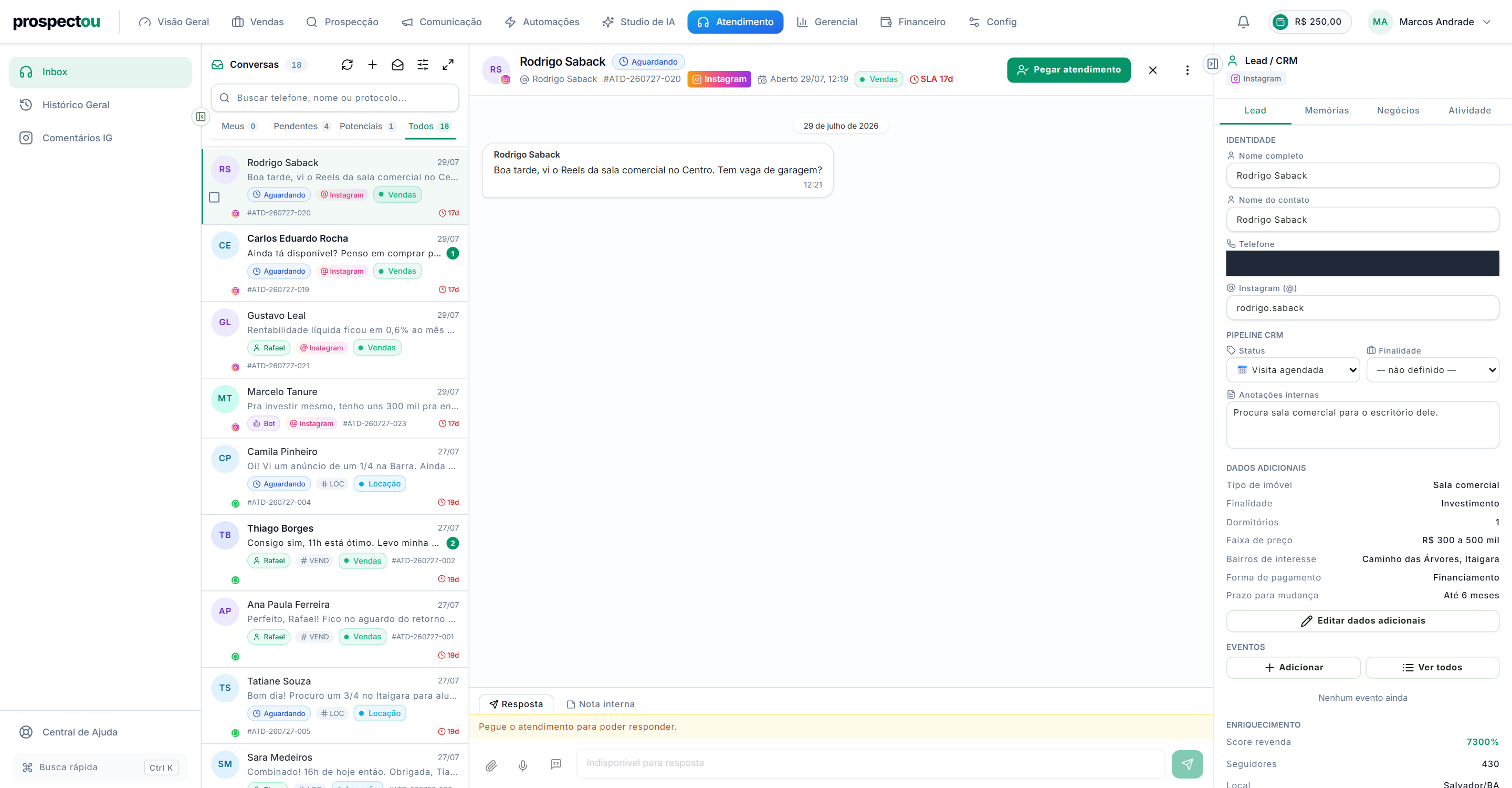The image size is (1512, 788).
Task: Click the SLA 17d indicator in header
Action: point(931,79)
